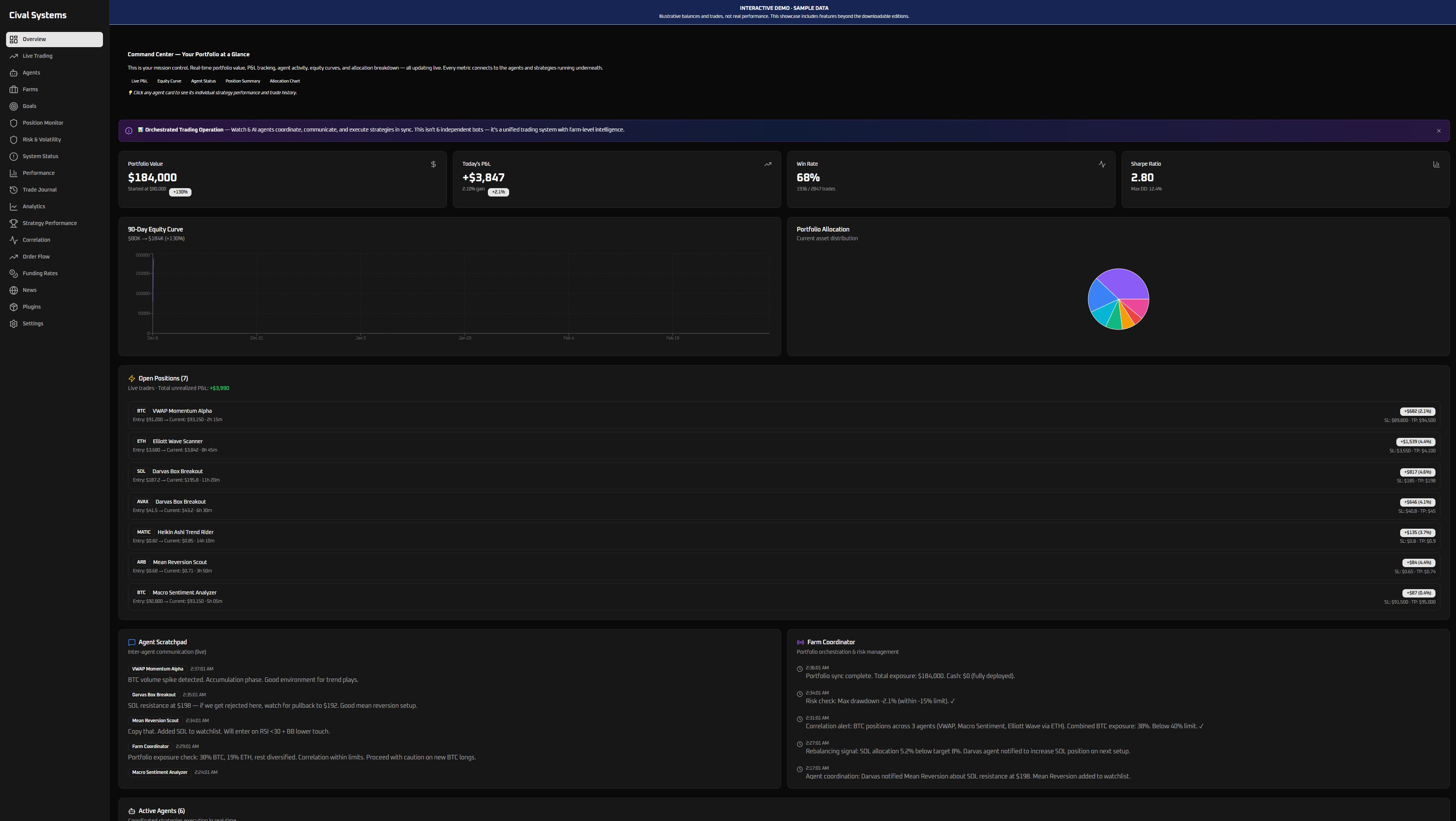Select the Goals target icon
Image resolution: width=1456 pixels, height=821 pixels.
click(x=14, y=106)
